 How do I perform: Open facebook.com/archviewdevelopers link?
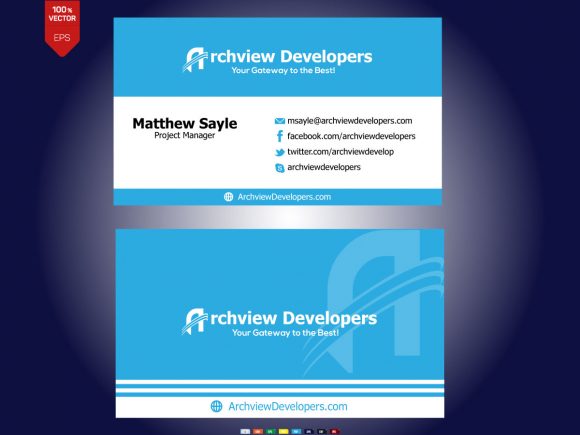351,136
